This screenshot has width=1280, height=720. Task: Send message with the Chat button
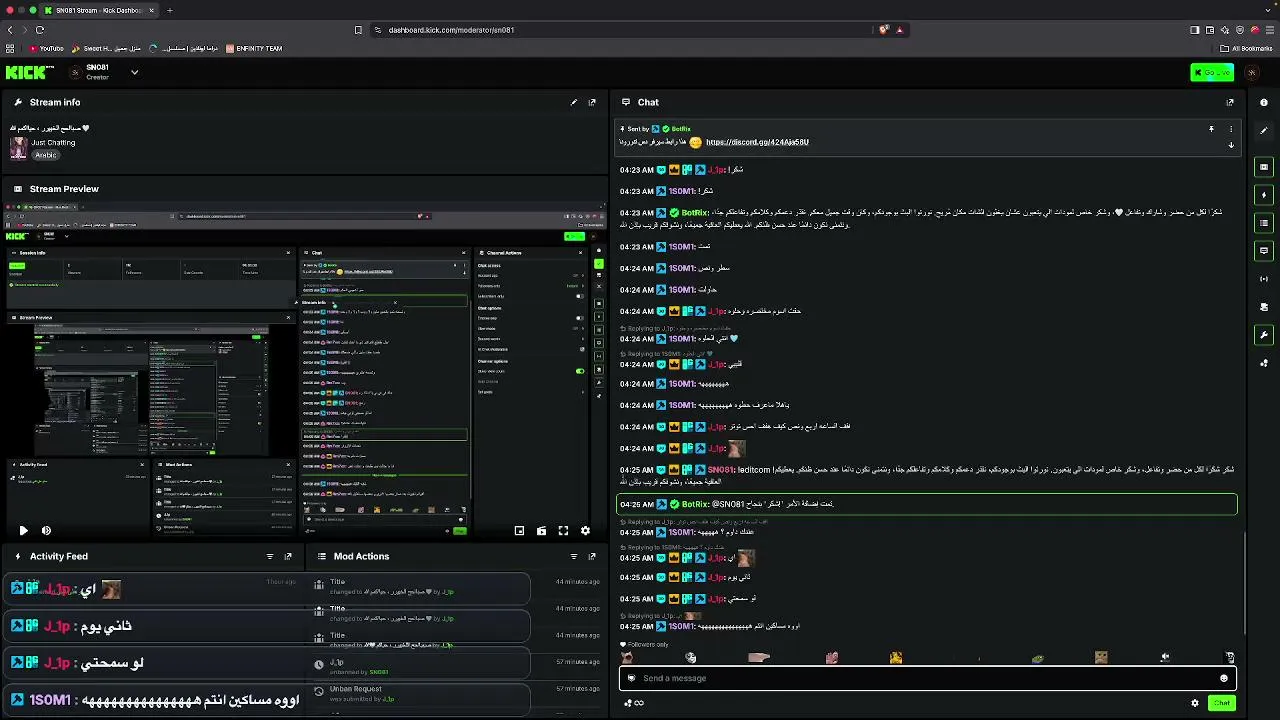1221,703
